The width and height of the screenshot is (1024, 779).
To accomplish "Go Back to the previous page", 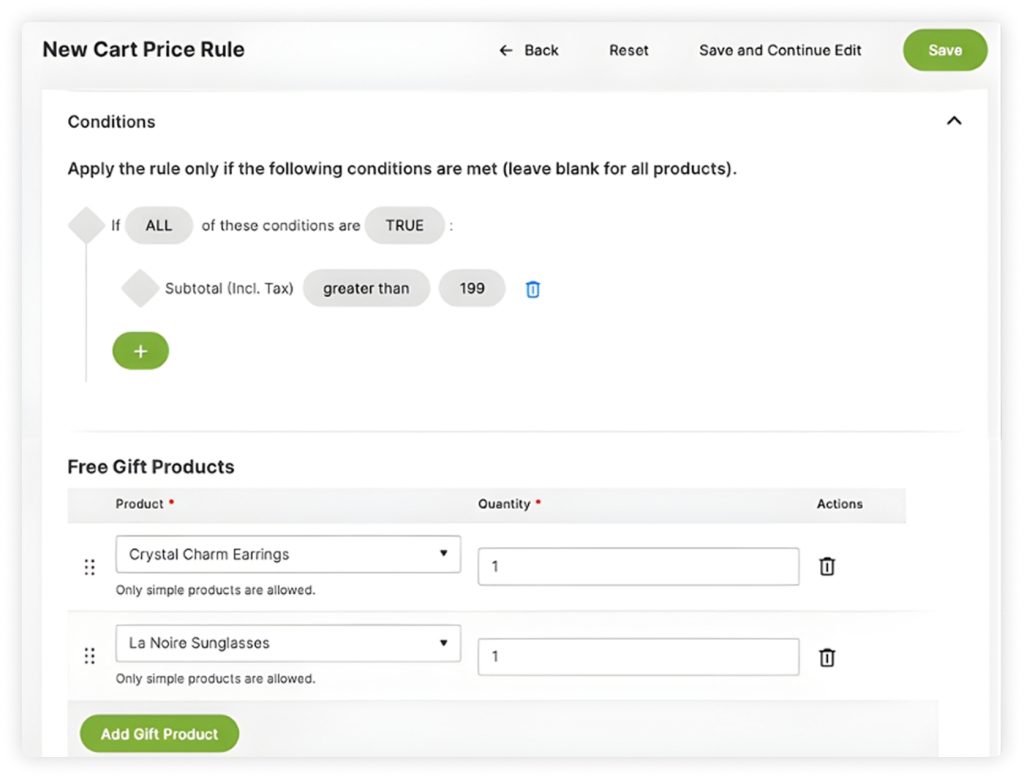I will 529,50.
